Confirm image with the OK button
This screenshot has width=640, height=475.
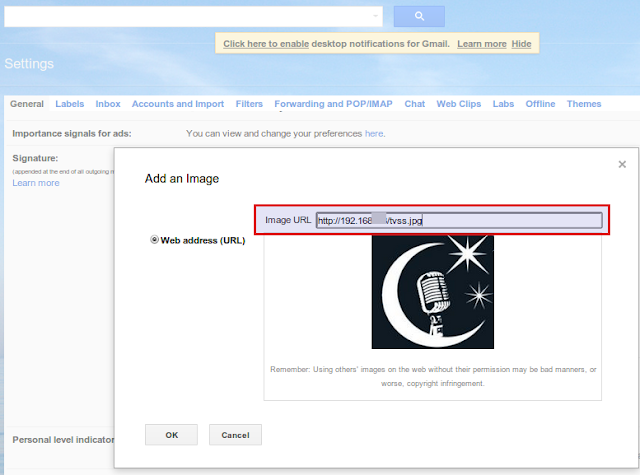(171, 435)
